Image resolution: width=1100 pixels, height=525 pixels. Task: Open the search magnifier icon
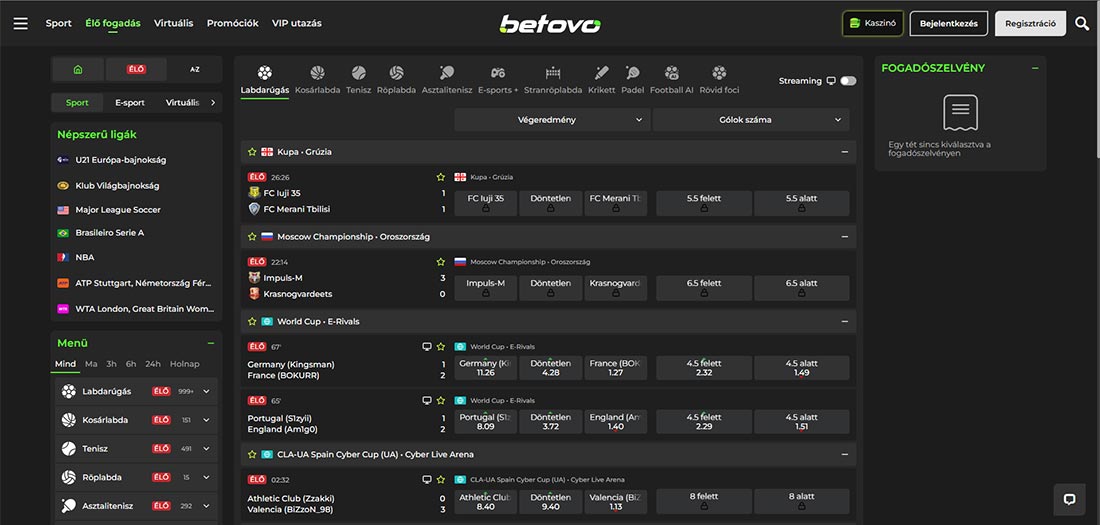[1082, 23]
